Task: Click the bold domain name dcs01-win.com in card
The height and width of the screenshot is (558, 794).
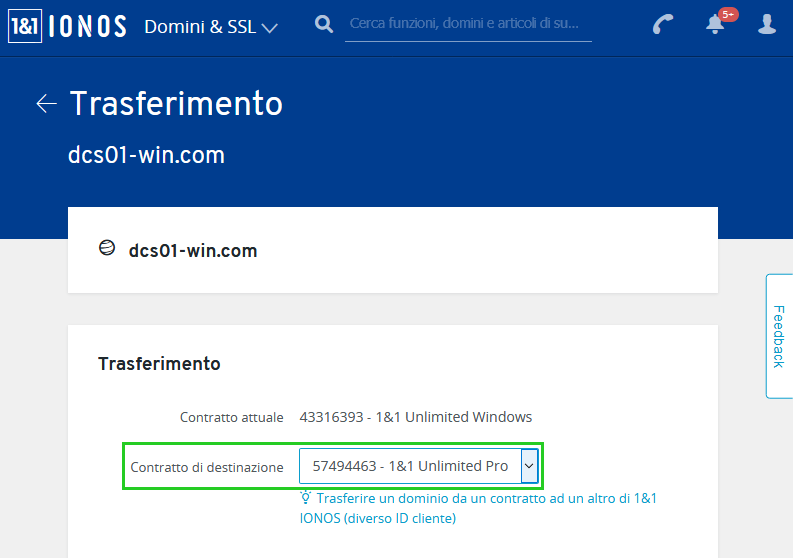Action: (193, 251)
